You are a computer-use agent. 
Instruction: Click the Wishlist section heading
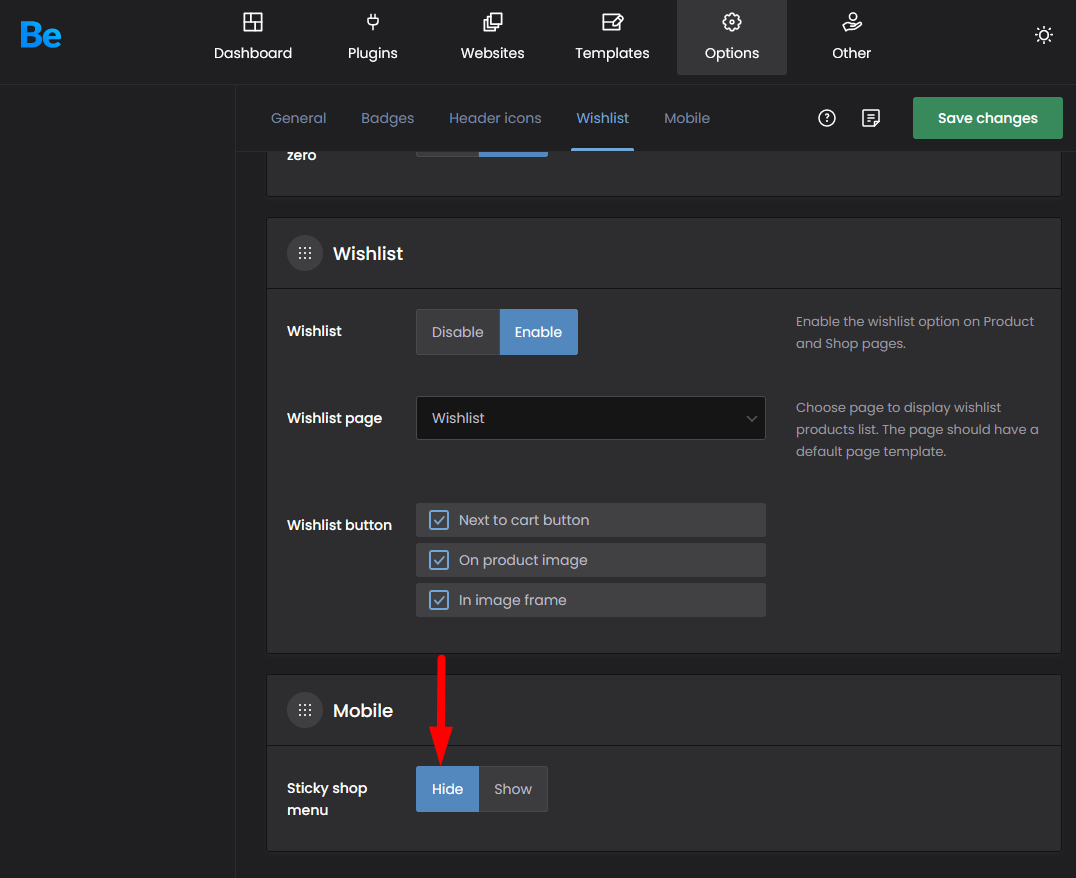coord(368,253)
